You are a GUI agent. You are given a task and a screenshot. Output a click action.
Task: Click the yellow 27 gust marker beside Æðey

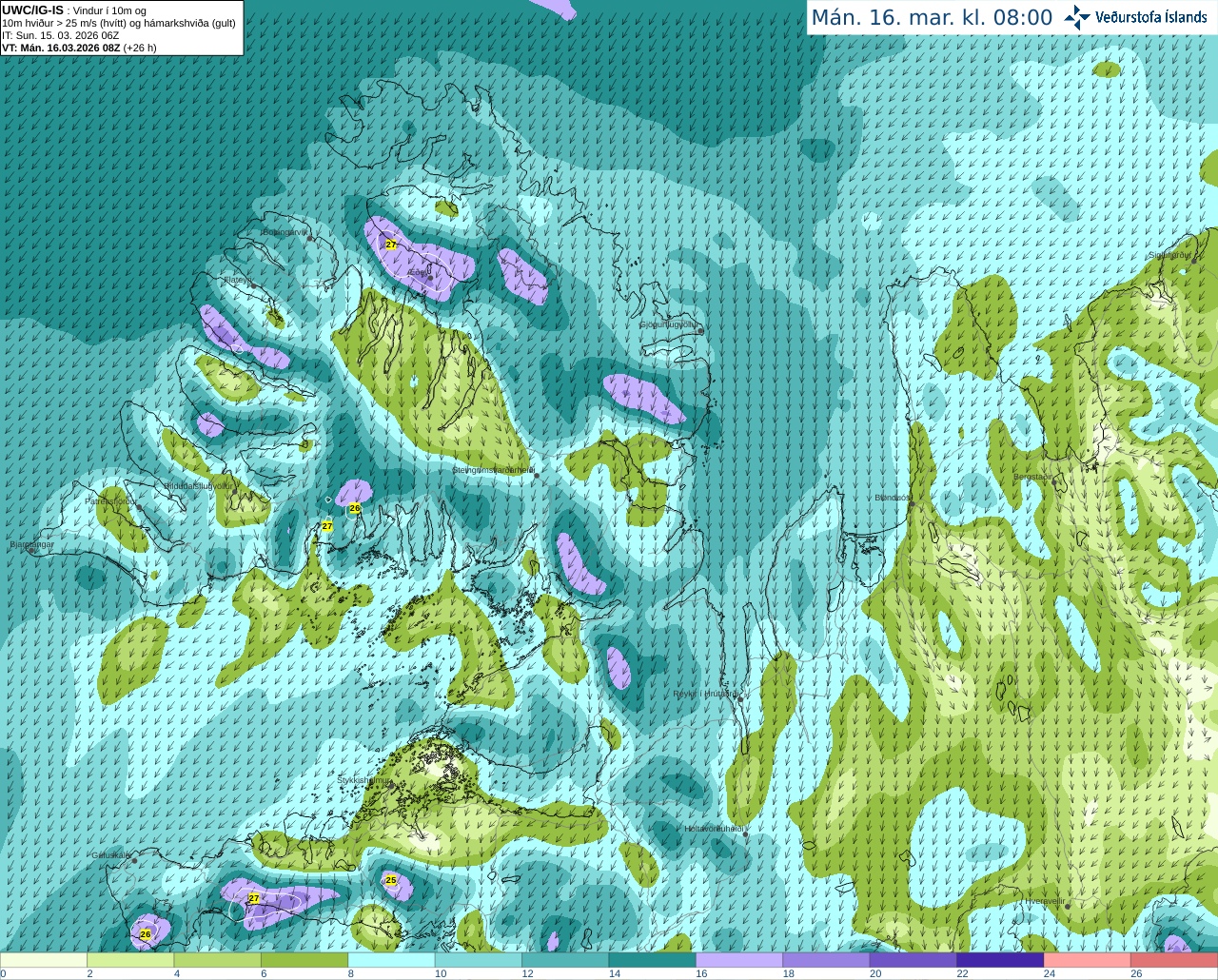pos(391,245)
